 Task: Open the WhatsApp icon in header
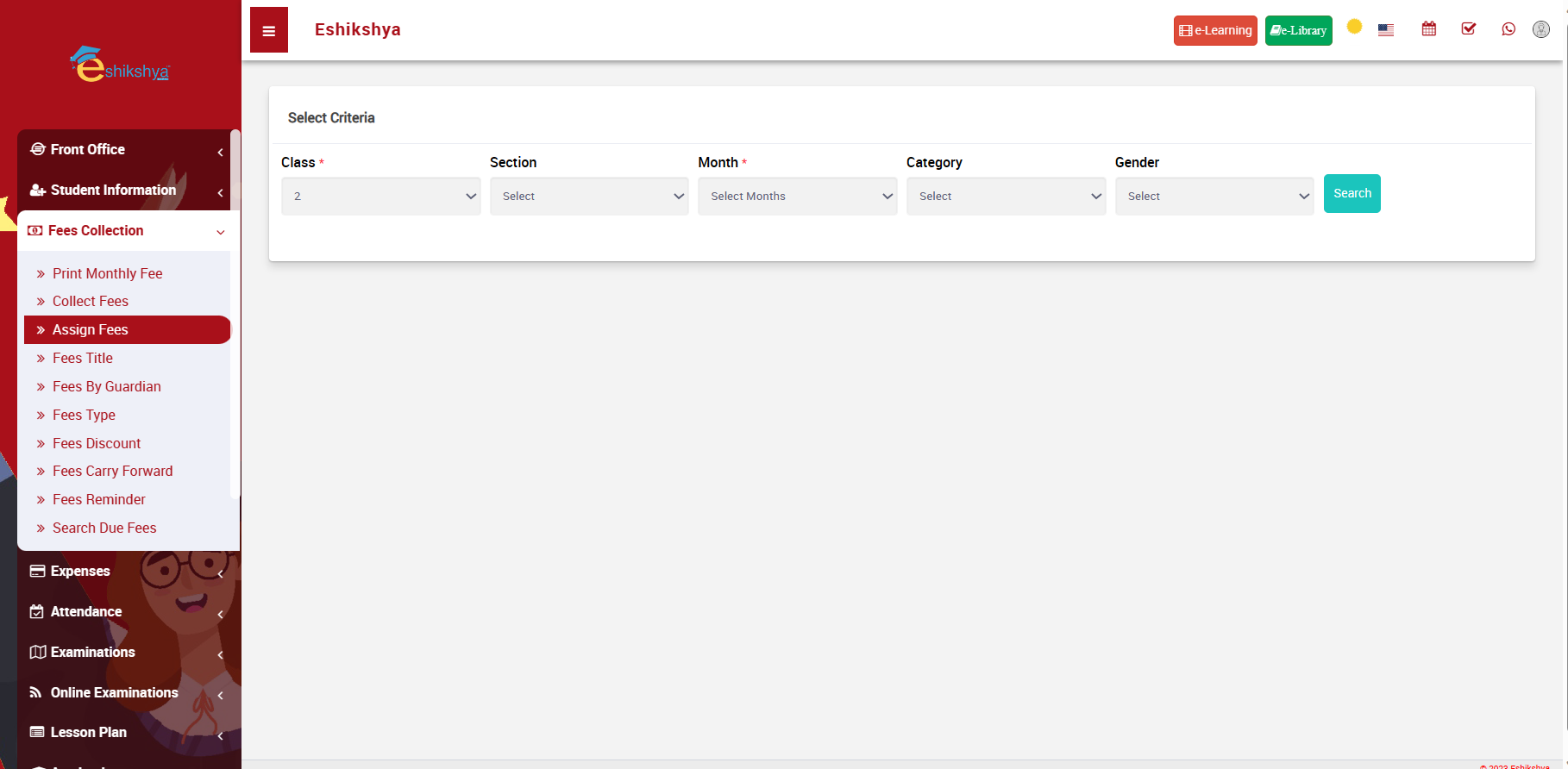coord(1508,29)
